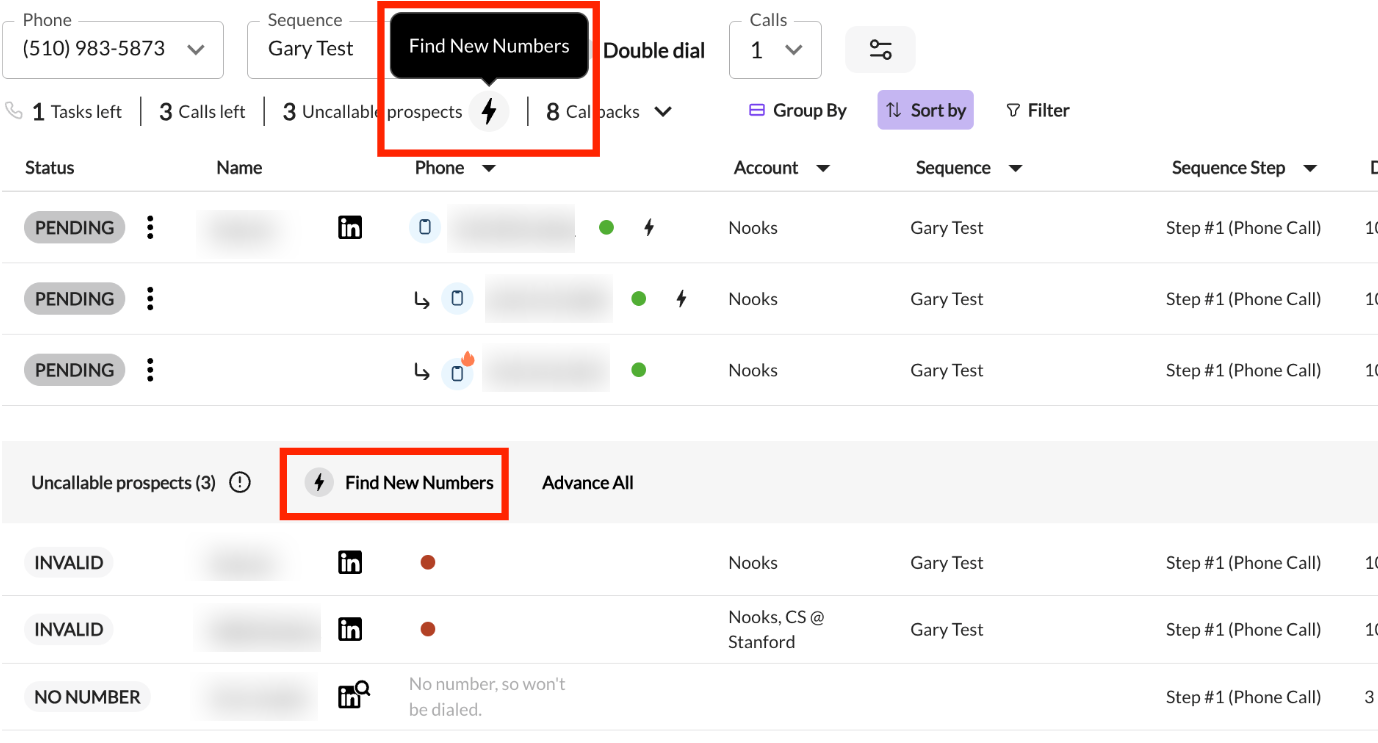Open the Sequence Gary Test selector

pyautogui.click(x=318, y=49)
